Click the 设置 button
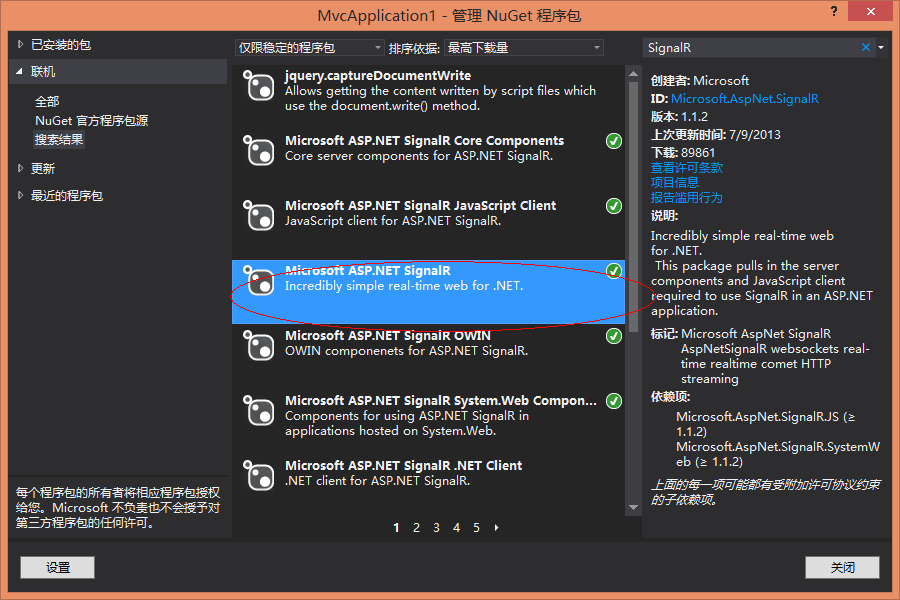The height and width of the screenshot is (600, 900). pos(57,567)
